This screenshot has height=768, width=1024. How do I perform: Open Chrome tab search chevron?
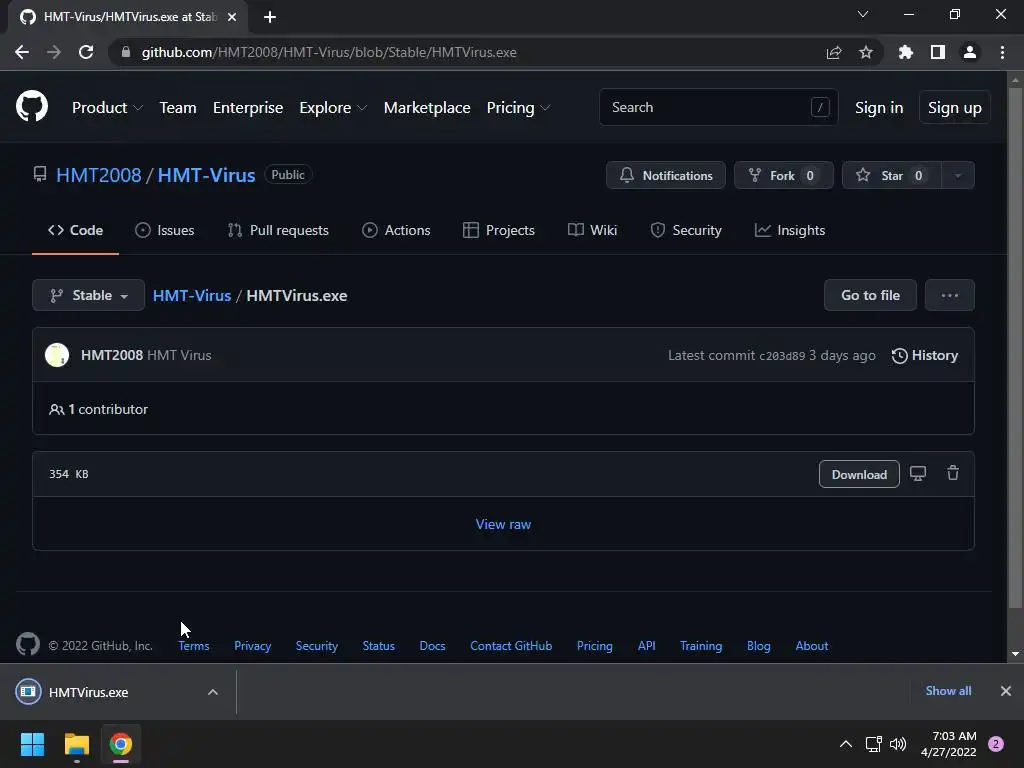tap(863, 14)
